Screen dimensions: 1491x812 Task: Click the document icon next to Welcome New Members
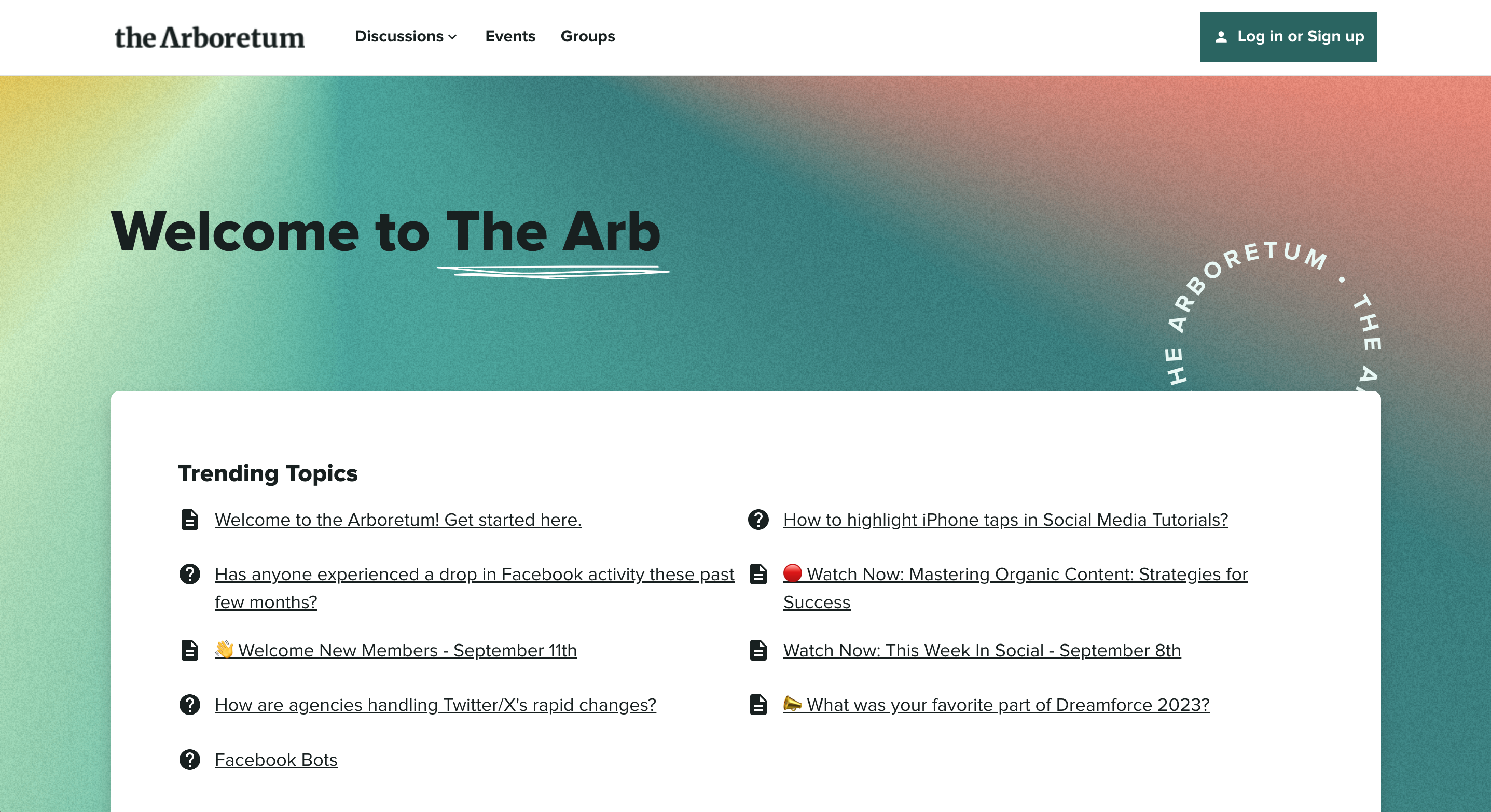tap(189, 650)
